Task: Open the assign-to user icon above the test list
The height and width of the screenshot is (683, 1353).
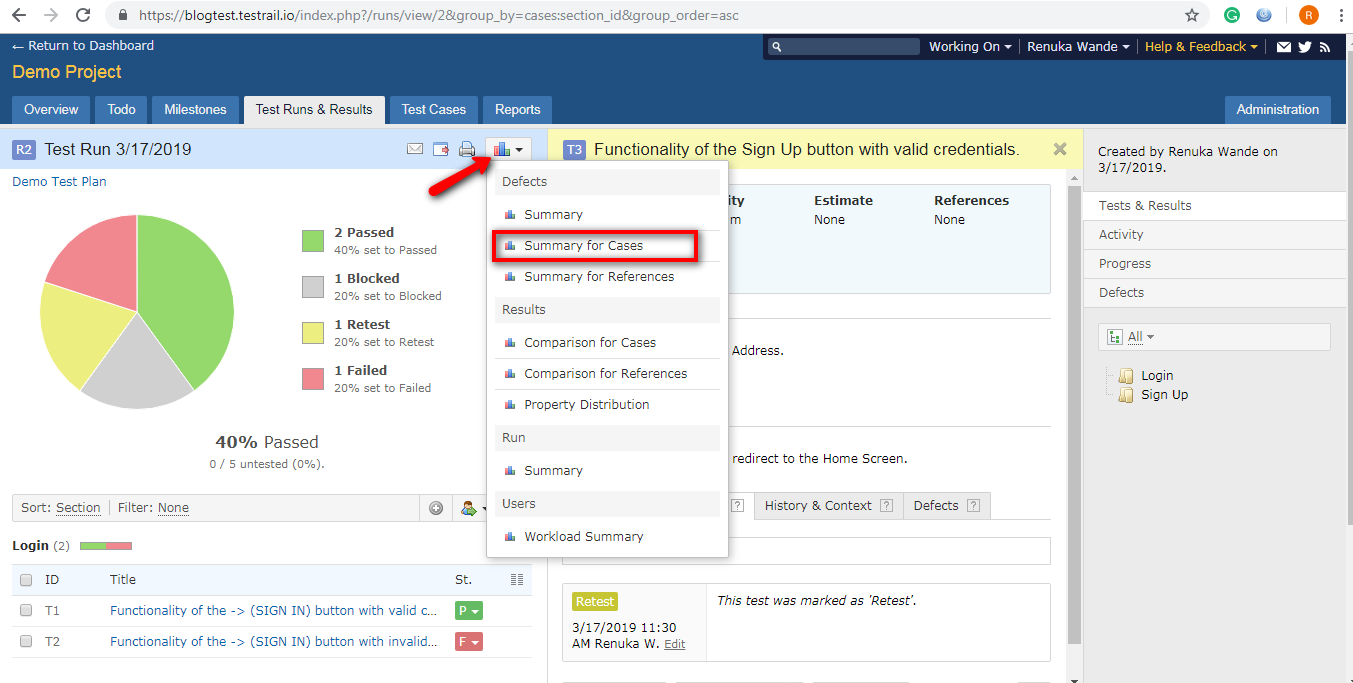Action: 469,508
